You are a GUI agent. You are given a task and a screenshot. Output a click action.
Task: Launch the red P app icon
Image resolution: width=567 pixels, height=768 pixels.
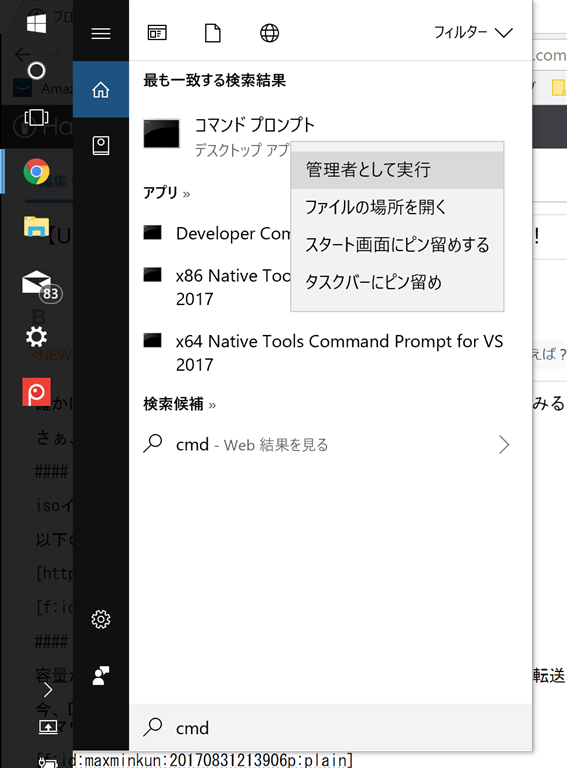point(36,392)
